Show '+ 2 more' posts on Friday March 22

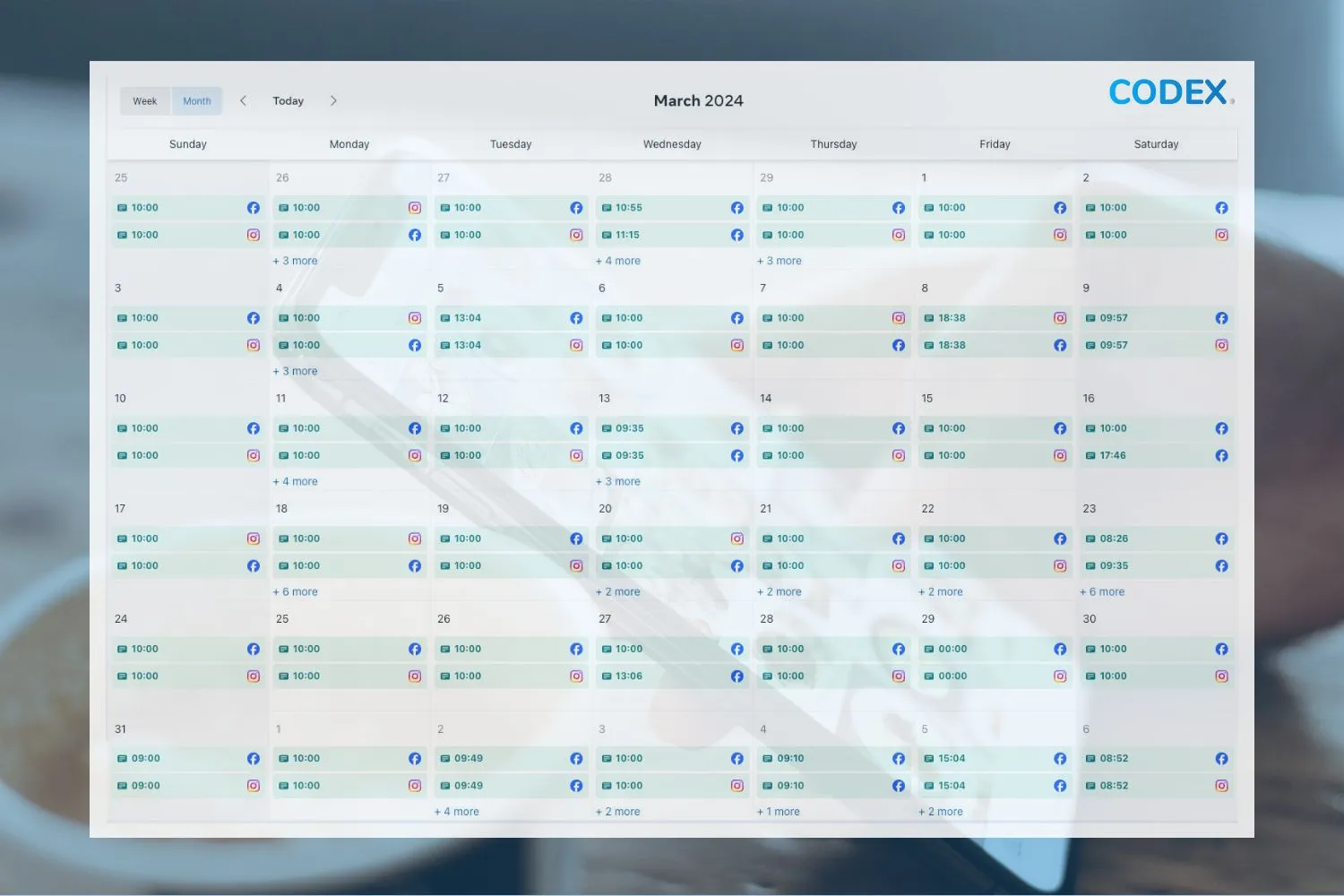[x=941, y=591]
